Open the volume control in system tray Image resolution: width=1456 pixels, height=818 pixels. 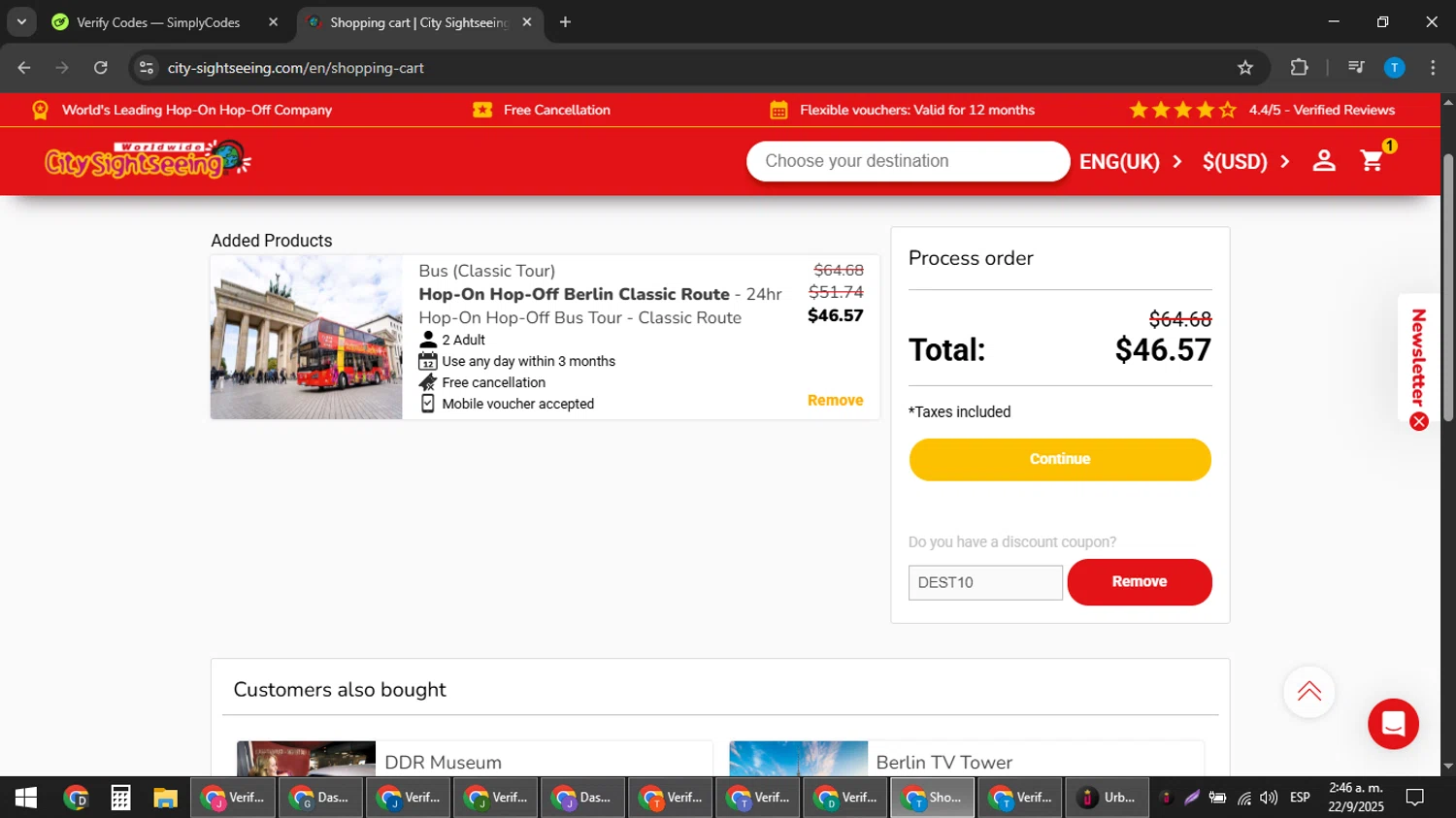(x=1269, y=798)
